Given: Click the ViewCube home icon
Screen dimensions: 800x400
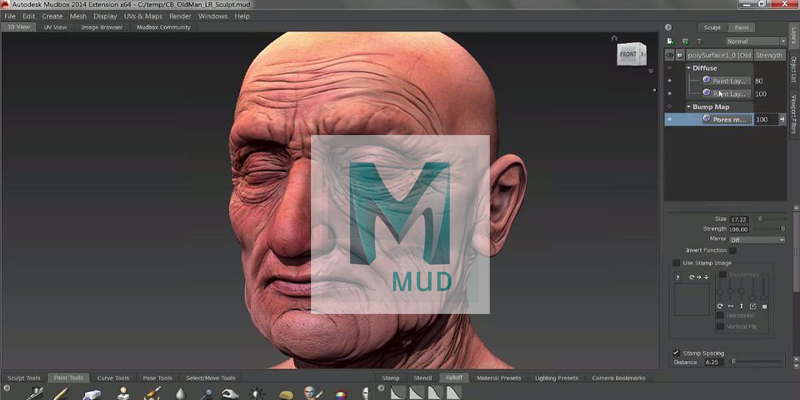Looking at the screenshot, I should pyautogui.click(x=614, y=38).
